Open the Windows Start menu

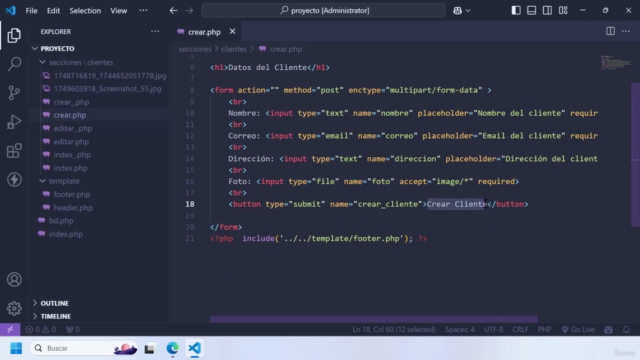(16, 348)
